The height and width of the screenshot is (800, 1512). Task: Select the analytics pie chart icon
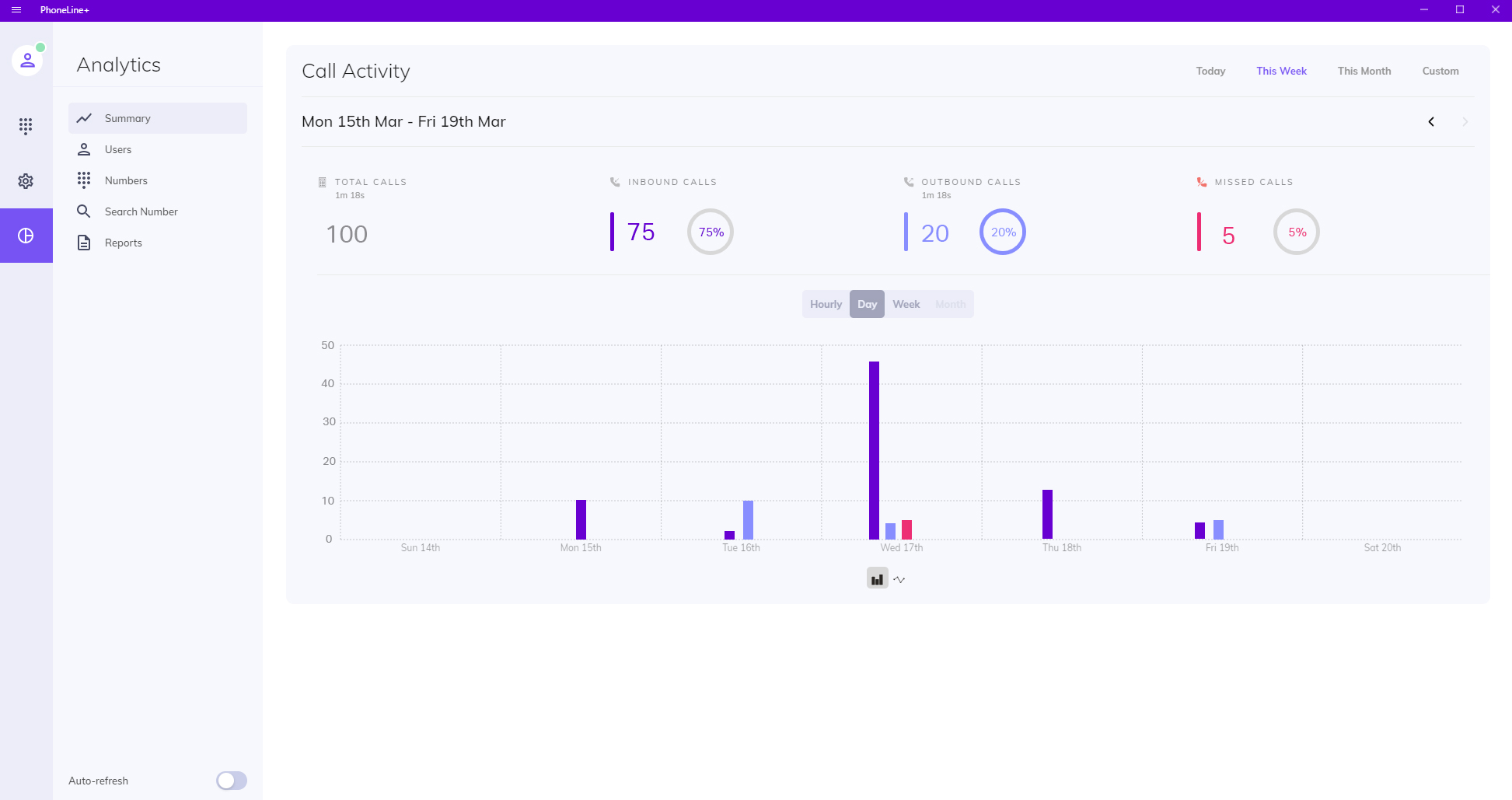point(26,236)
